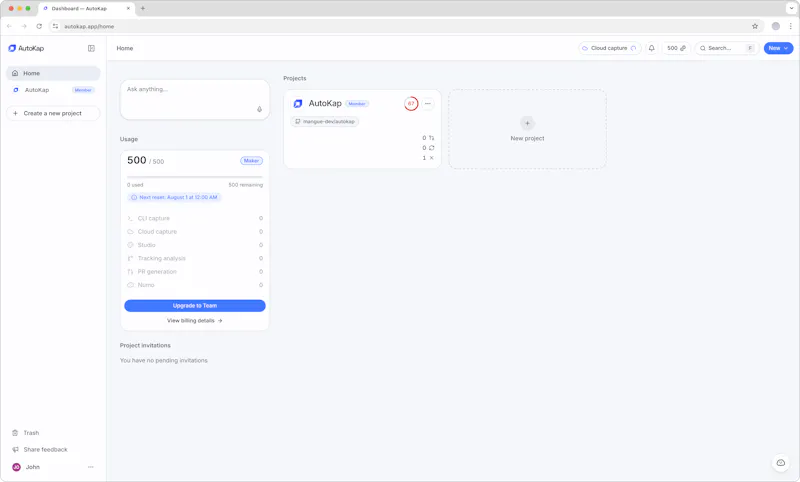The image size is (800, 482).
Task: Click the Maker plan badge in Usage
Action: (251, 161)
